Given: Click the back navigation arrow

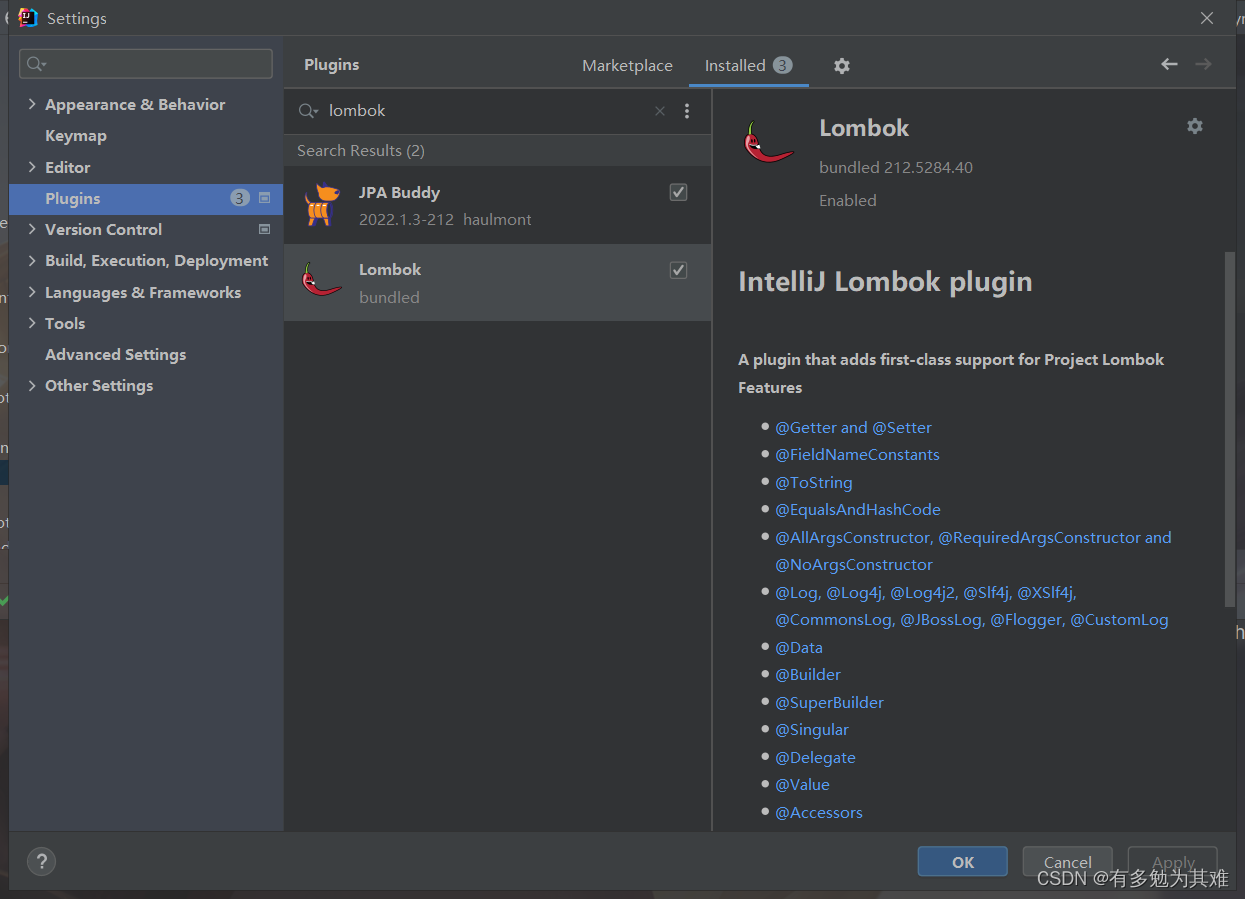Looking at the screenshot, I should coord(1169,64).
